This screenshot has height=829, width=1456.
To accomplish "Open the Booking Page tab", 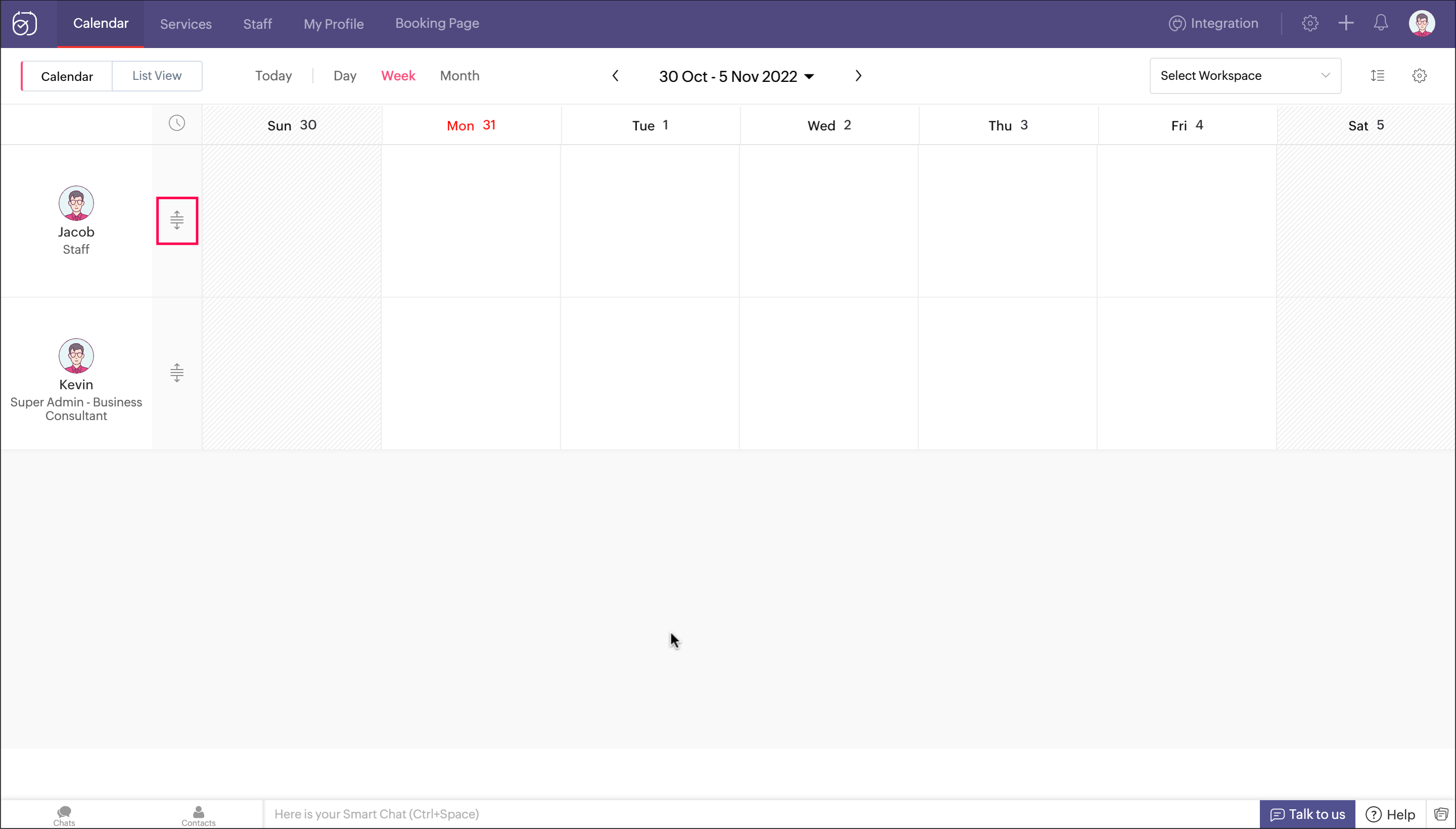I will [437, 23].
